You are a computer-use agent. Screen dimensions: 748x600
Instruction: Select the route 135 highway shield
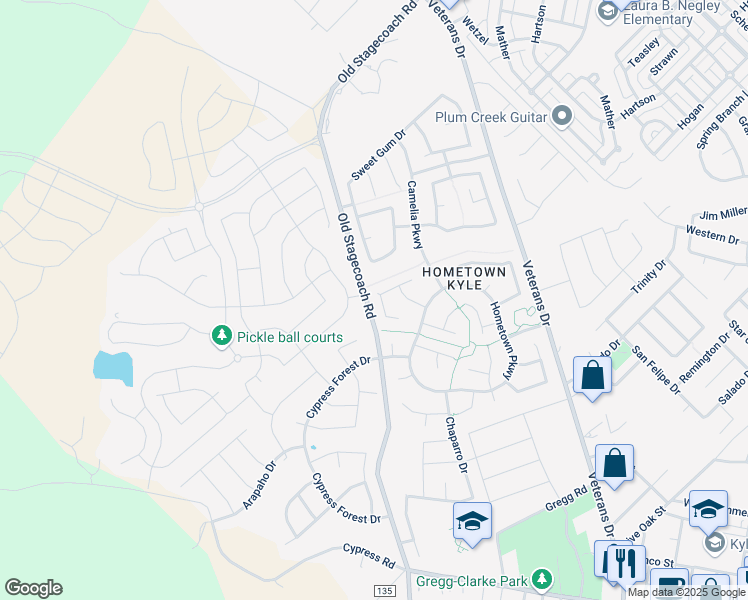384,590
